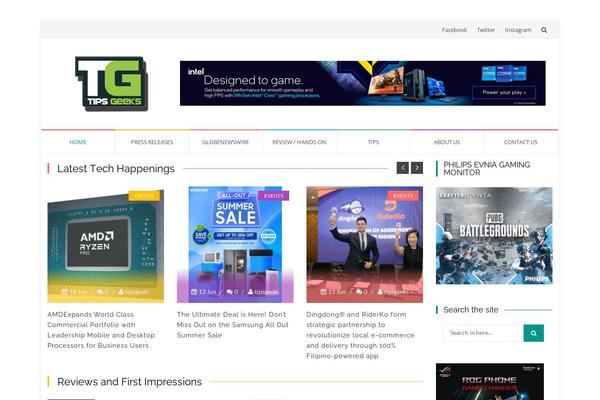Click the EVENTS tag on Samsung sale article

click(274, 196)
